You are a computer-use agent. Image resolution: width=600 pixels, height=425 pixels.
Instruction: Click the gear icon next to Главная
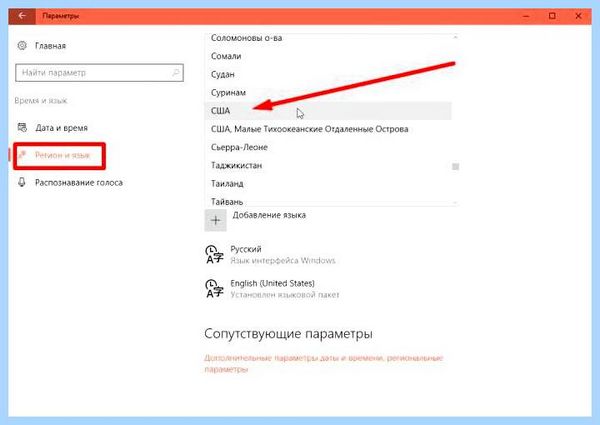tap(22, 46)
